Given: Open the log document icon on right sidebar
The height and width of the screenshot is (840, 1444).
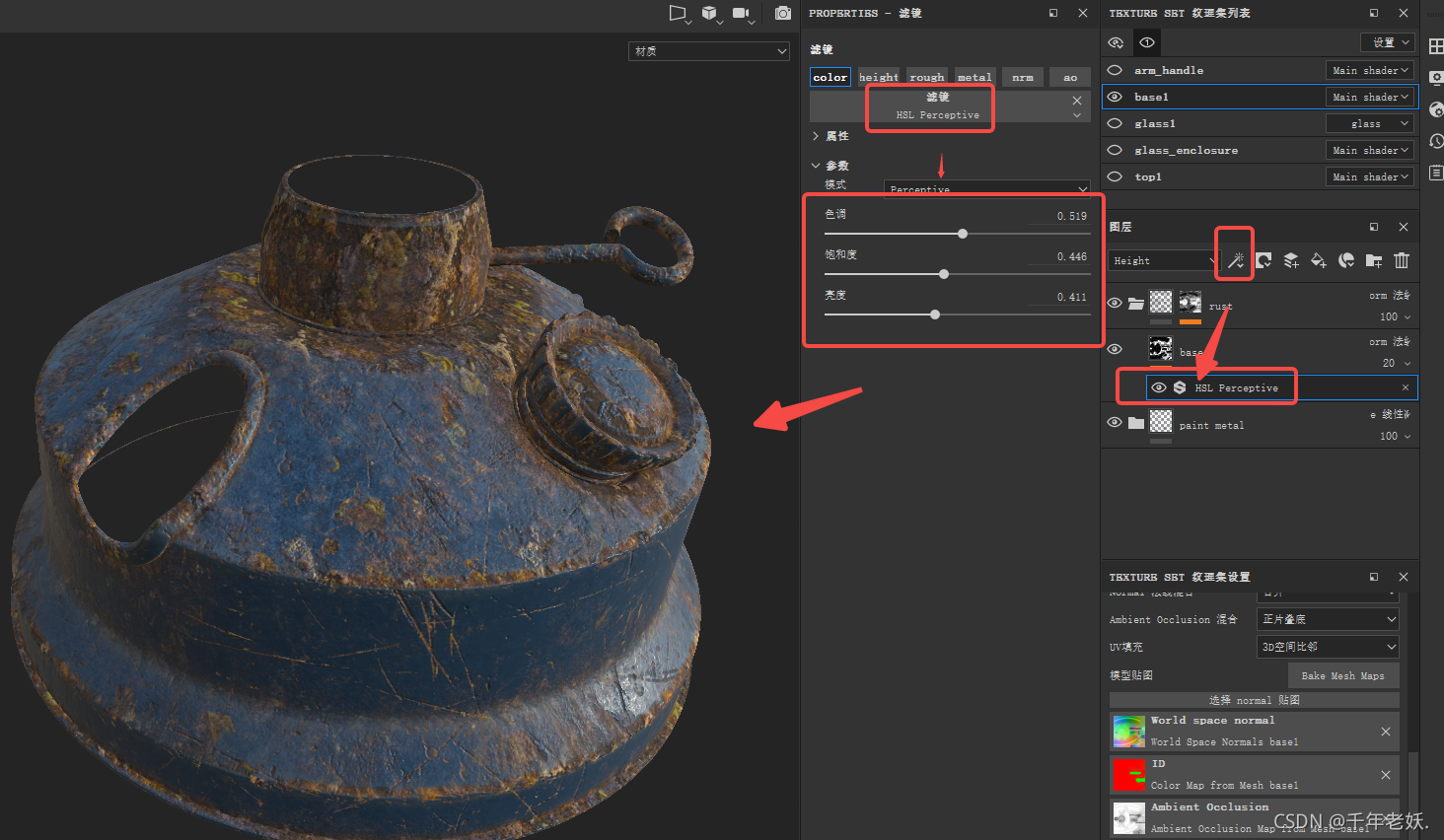Looking at the screenshot, I should pos(1436,173).
